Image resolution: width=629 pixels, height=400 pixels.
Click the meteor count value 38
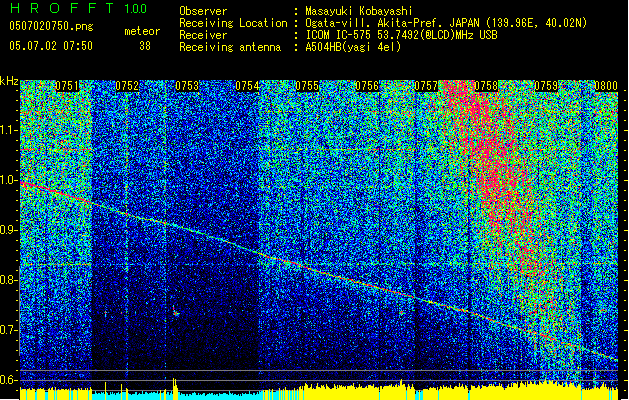pyautogui.click(x=145, y=46)
